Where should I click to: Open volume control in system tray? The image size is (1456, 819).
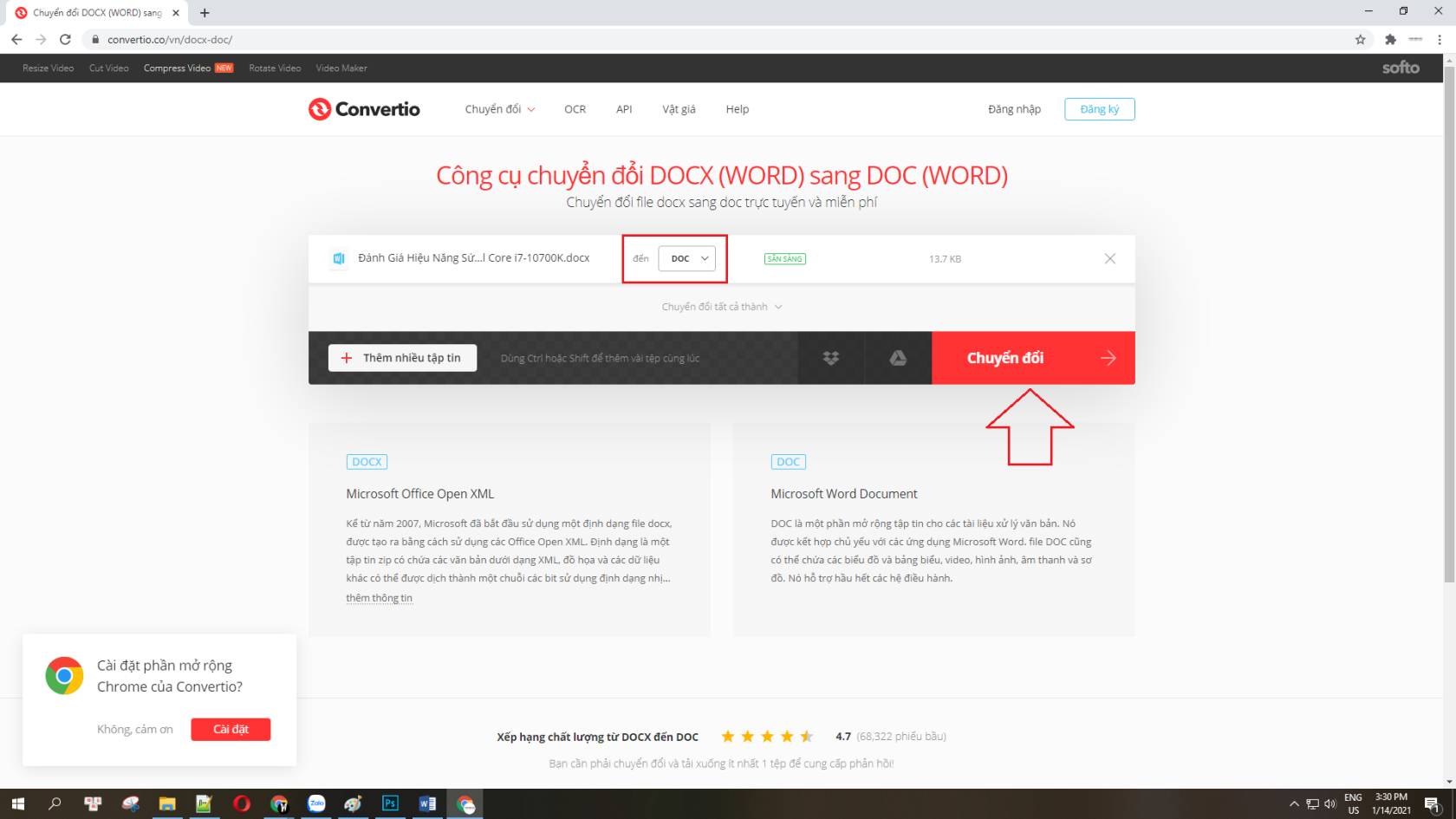[1330, 803]
